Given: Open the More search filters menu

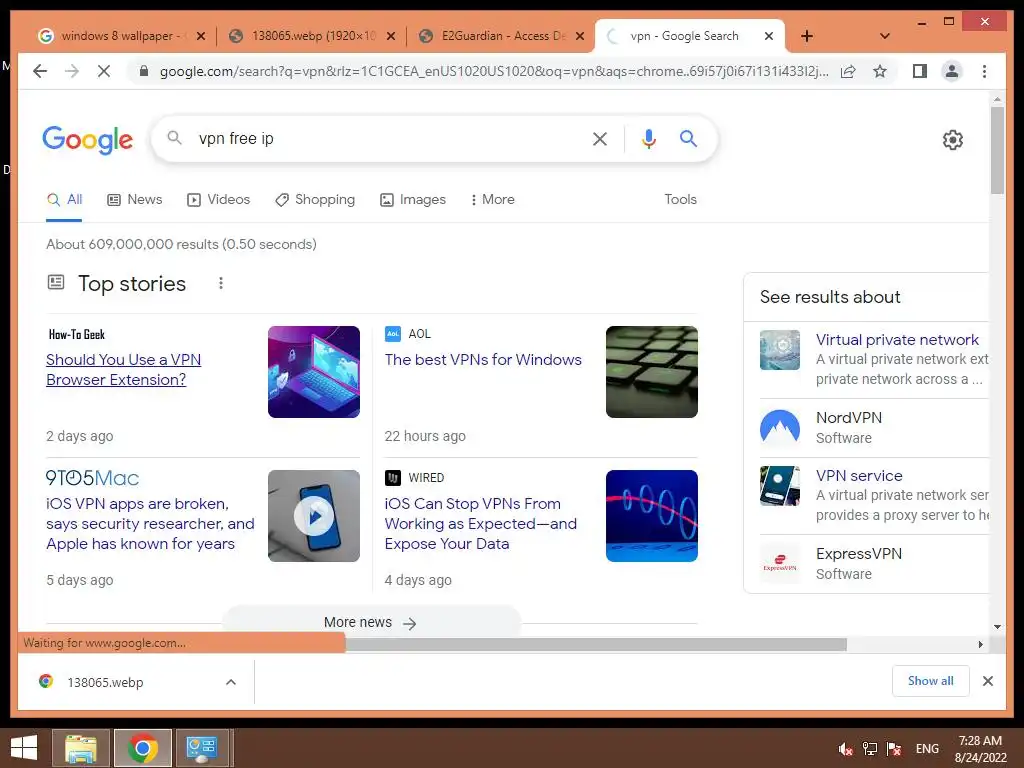Looking at the screenshot, I should click(x=492, y=199).
